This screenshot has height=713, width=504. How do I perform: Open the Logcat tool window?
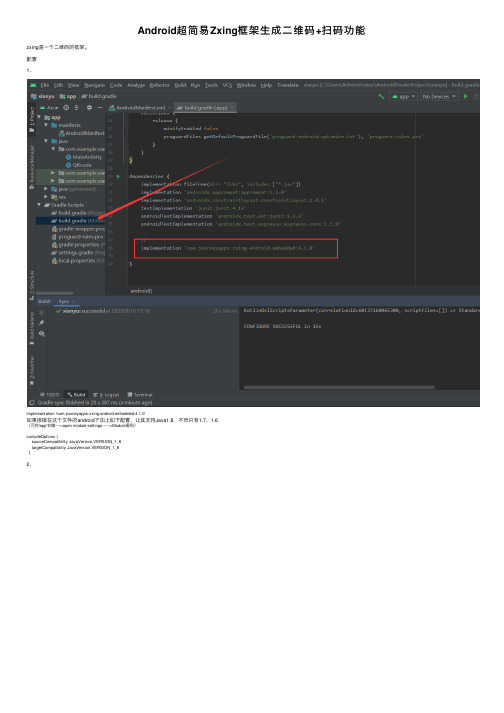(x=106, y=395)
